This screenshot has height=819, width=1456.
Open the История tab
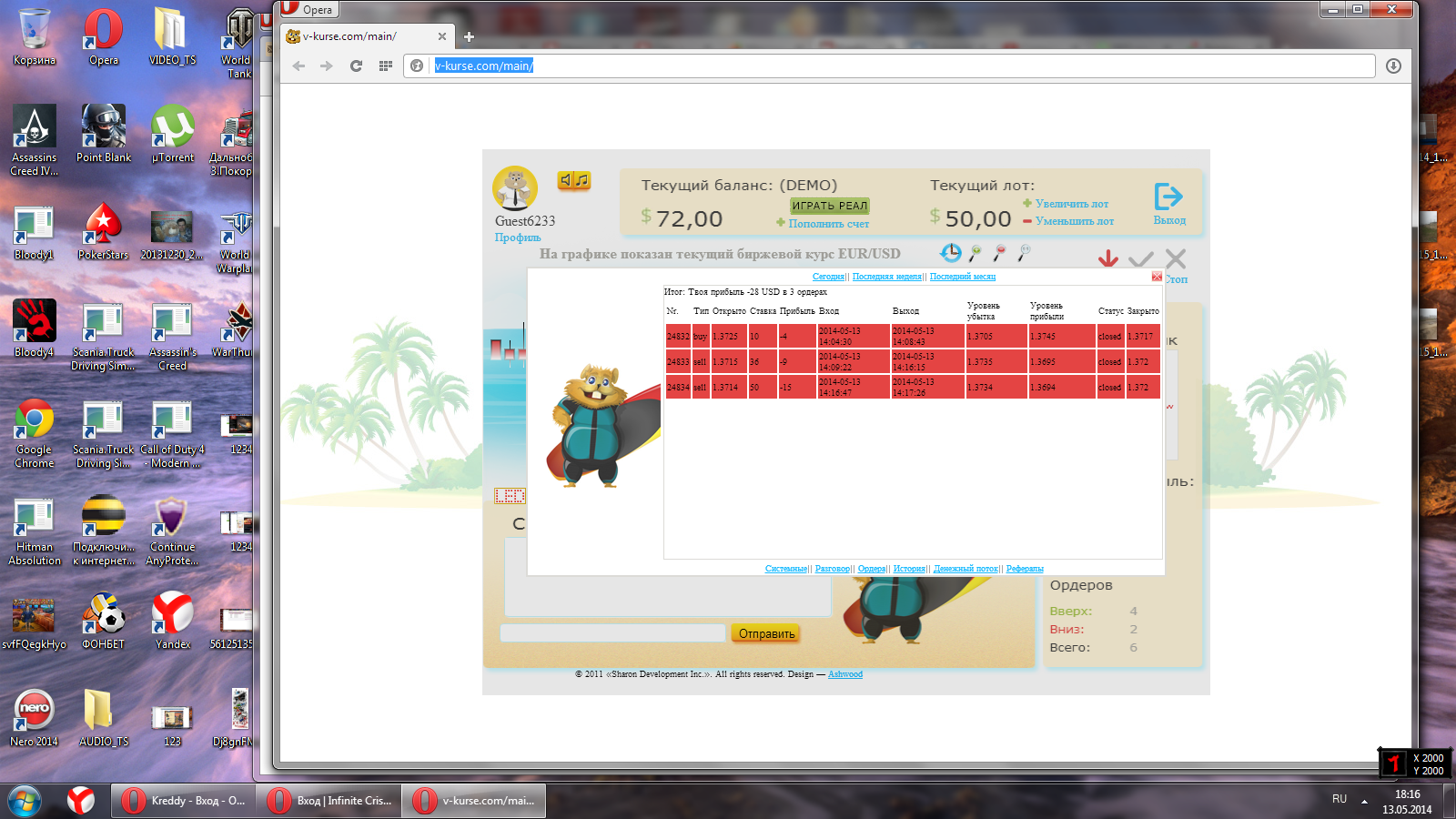pos(909,569)
